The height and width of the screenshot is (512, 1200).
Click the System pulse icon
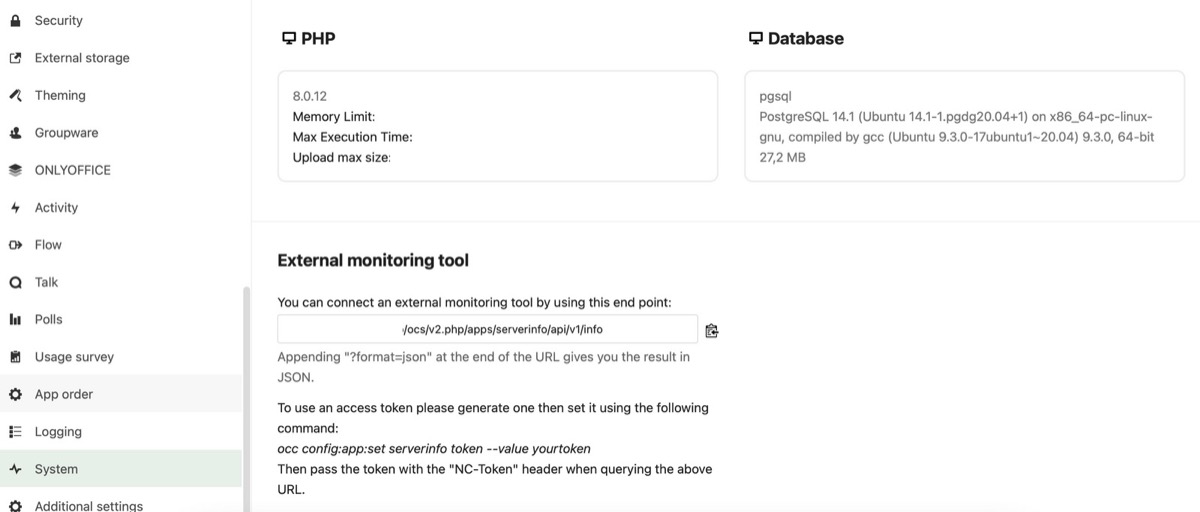(15, 469)
